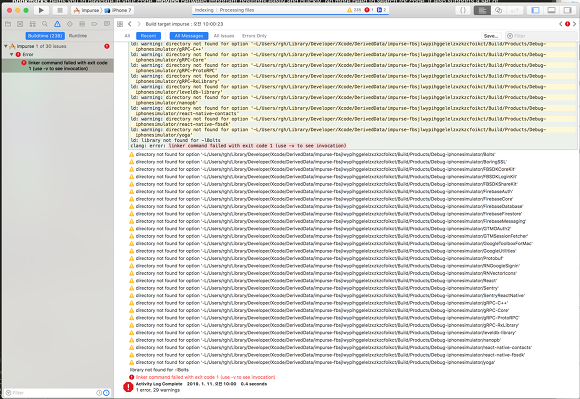The height and width of the screenshot is (399, 580).
Task: Switch to the Standard editor button
Action: click(x=482, y=10)
